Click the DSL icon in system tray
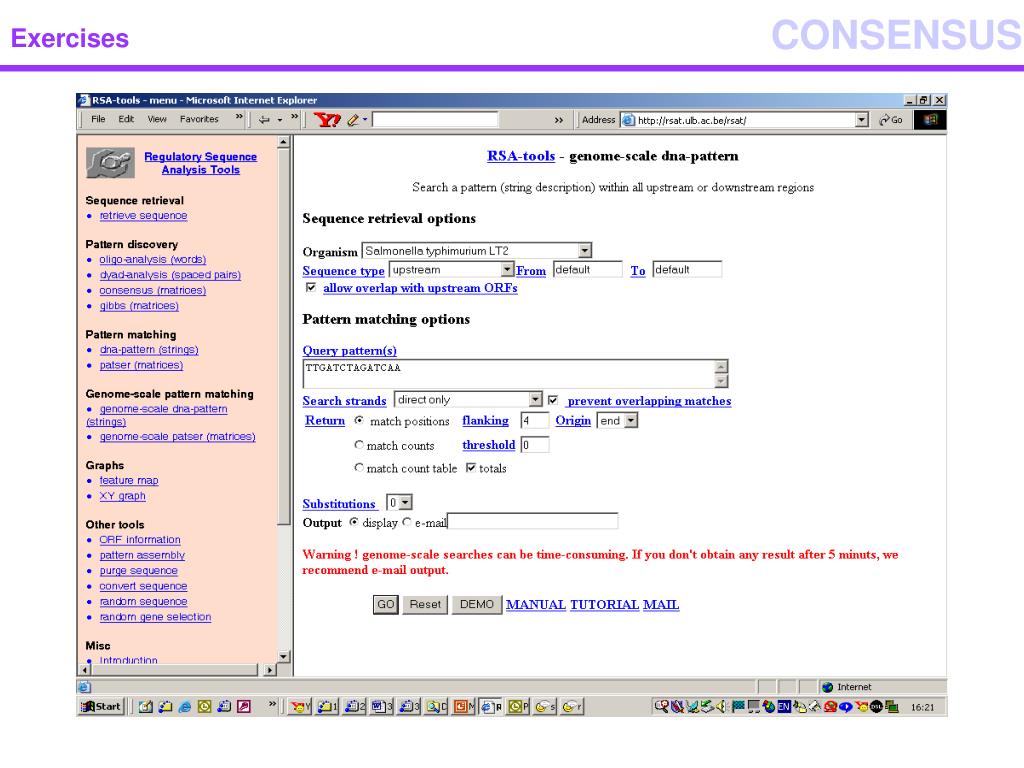The image size is (1024, 768). 876,707
